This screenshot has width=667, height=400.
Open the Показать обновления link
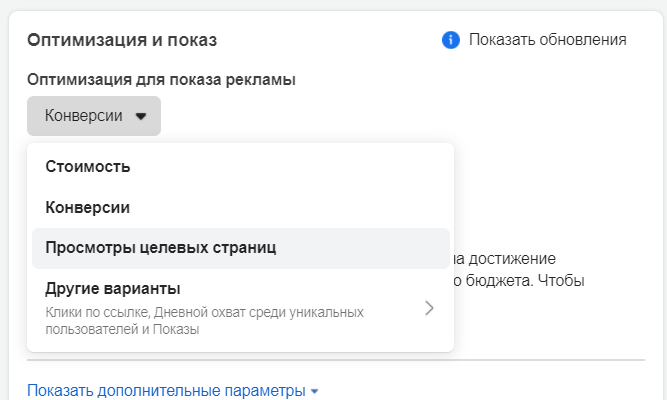pyautogui.click(x=547, y=40)
